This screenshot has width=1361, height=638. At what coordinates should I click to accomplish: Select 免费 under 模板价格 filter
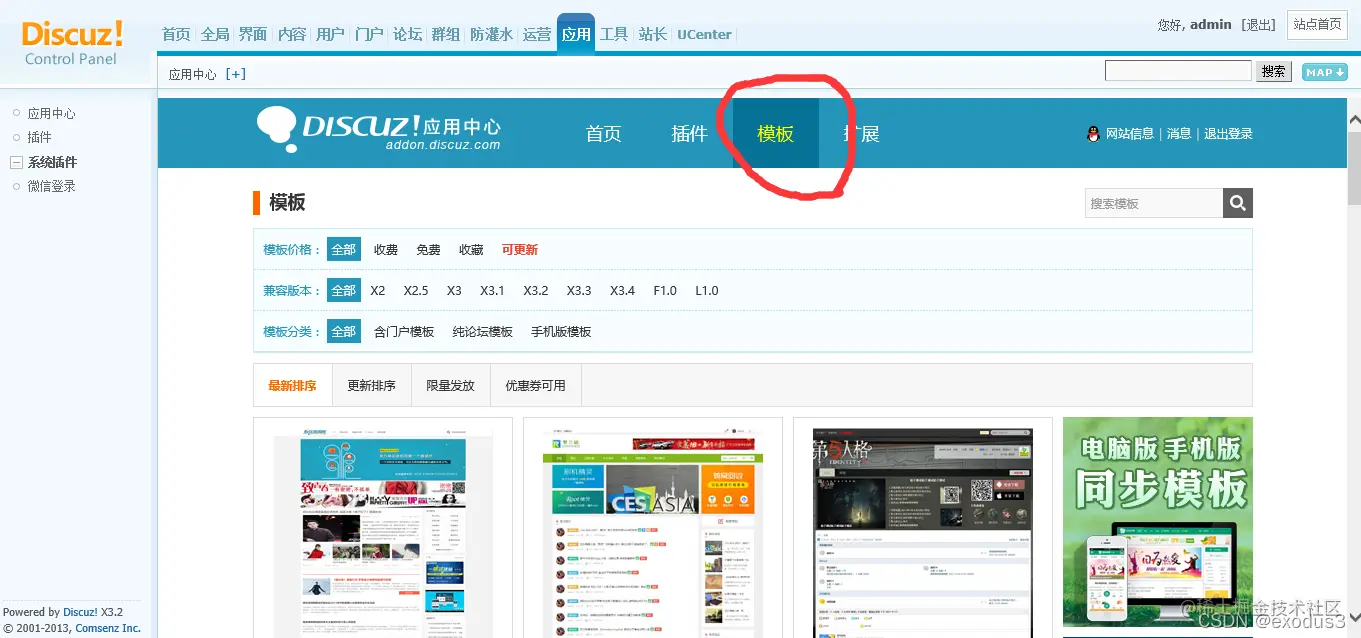(x=428, y=249)
